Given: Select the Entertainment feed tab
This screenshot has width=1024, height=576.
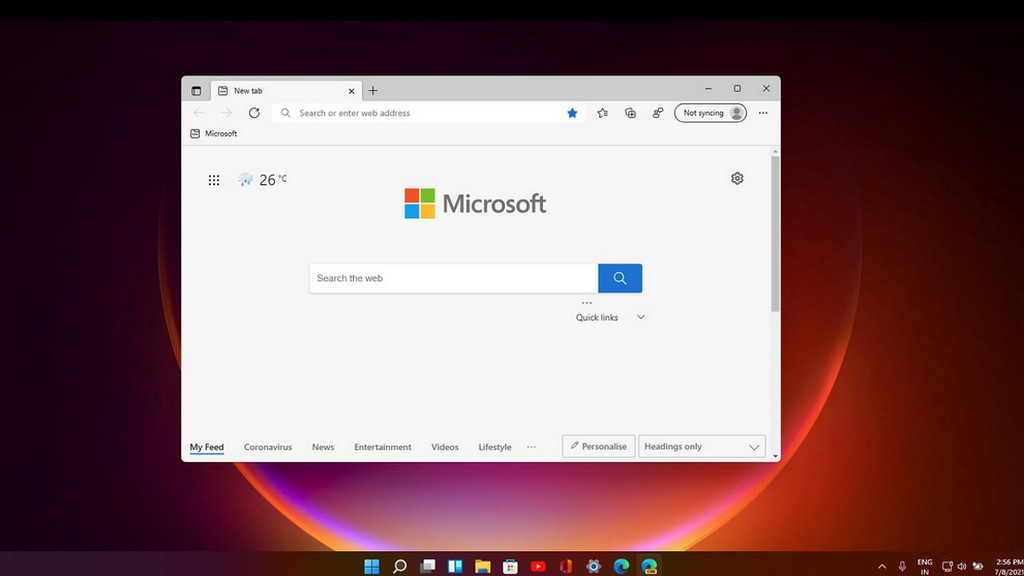Looking at the screenshot, I should [x=382, y=447].
